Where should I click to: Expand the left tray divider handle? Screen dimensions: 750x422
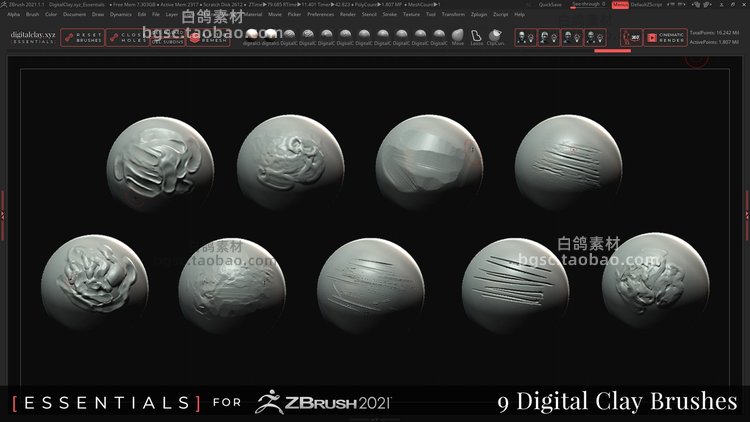pyautogui.click(x=2, y=215)
